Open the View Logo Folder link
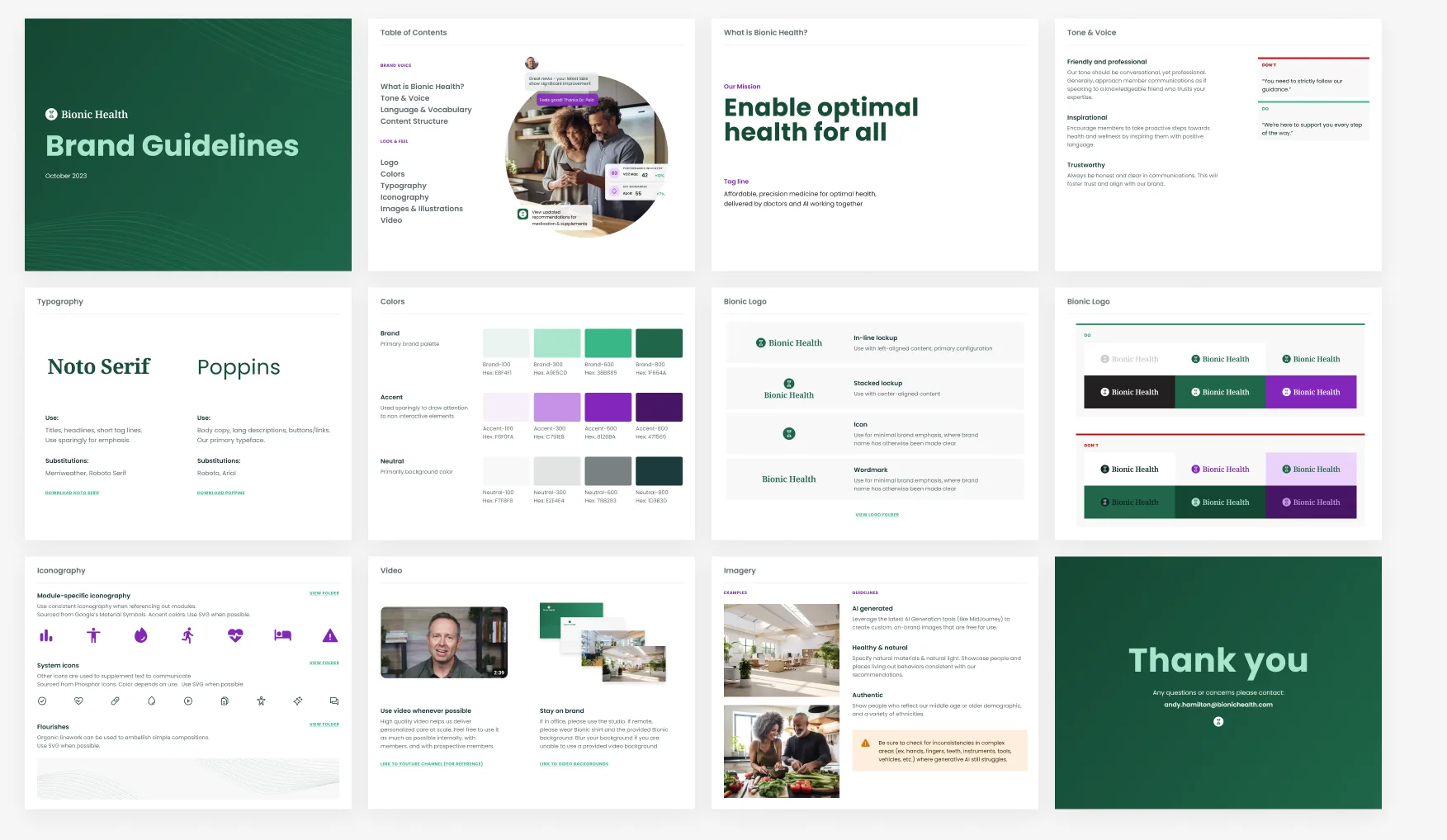The image size is (1447, 840). (x=877, y=515)
